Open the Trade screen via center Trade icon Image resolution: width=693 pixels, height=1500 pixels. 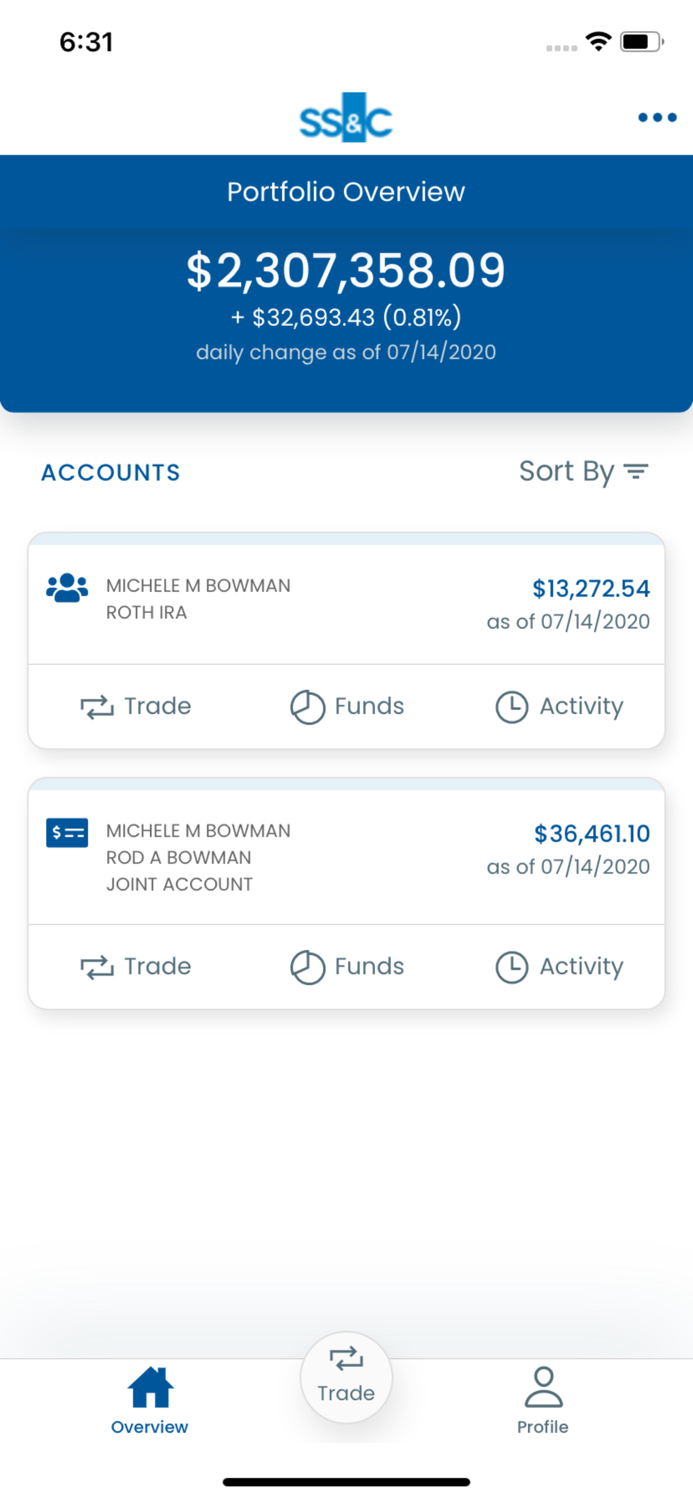pyautogui.click(x=346, y=1377)
